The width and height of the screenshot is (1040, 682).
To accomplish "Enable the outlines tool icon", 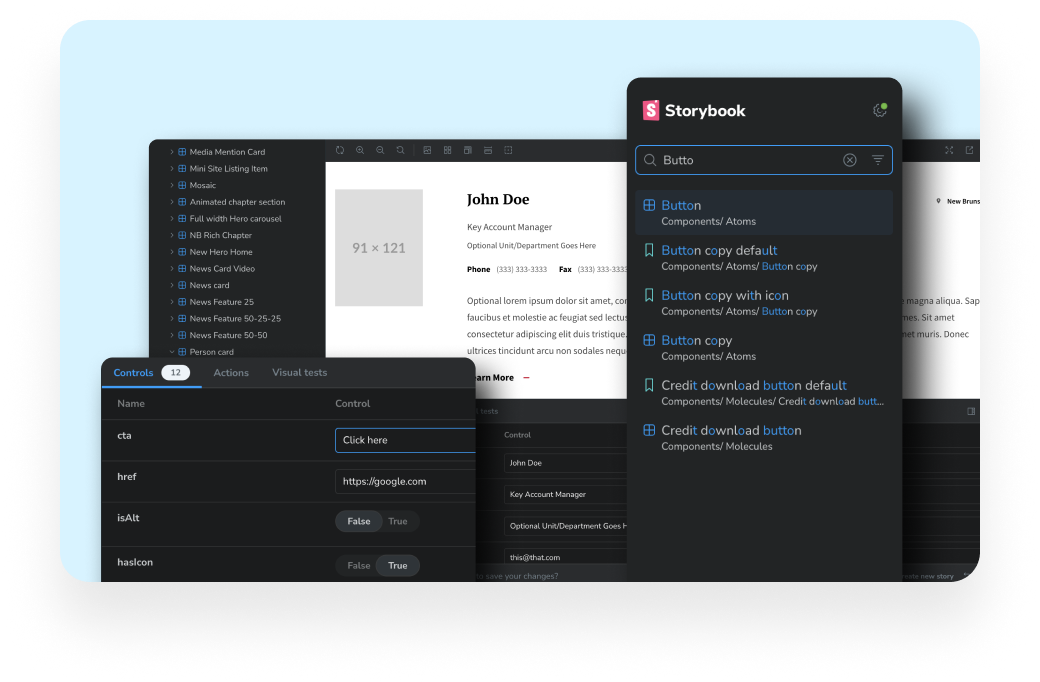I will (508, 150).
